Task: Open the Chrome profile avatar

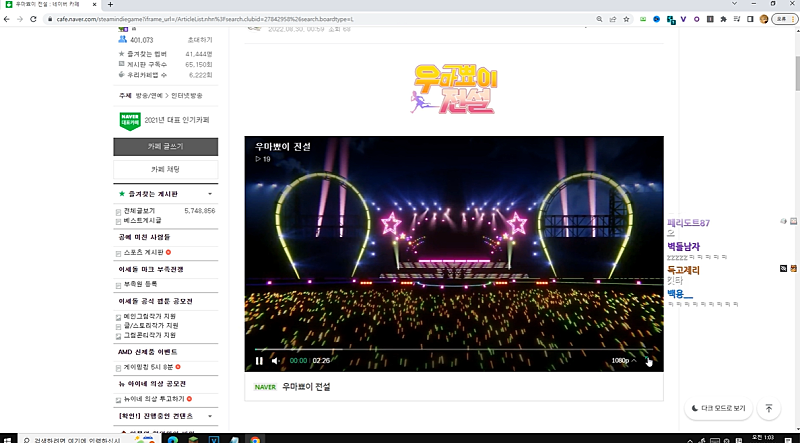Action: (x=764, y=19)
